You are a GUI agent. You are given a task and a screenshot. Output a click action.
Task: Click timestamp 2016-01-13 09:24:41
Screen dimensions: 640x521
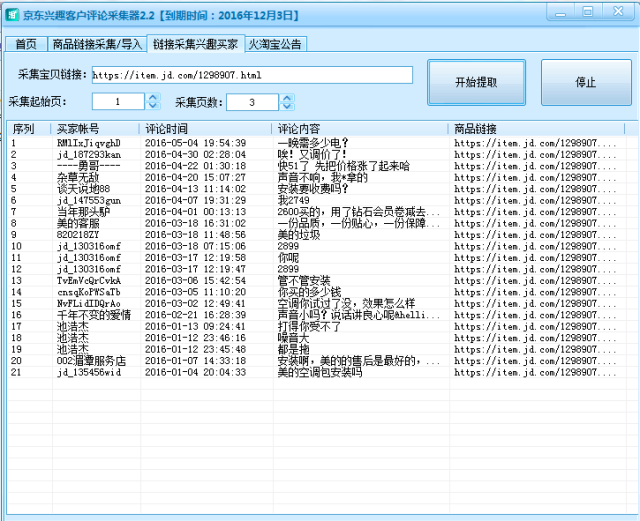click(196, 326)
